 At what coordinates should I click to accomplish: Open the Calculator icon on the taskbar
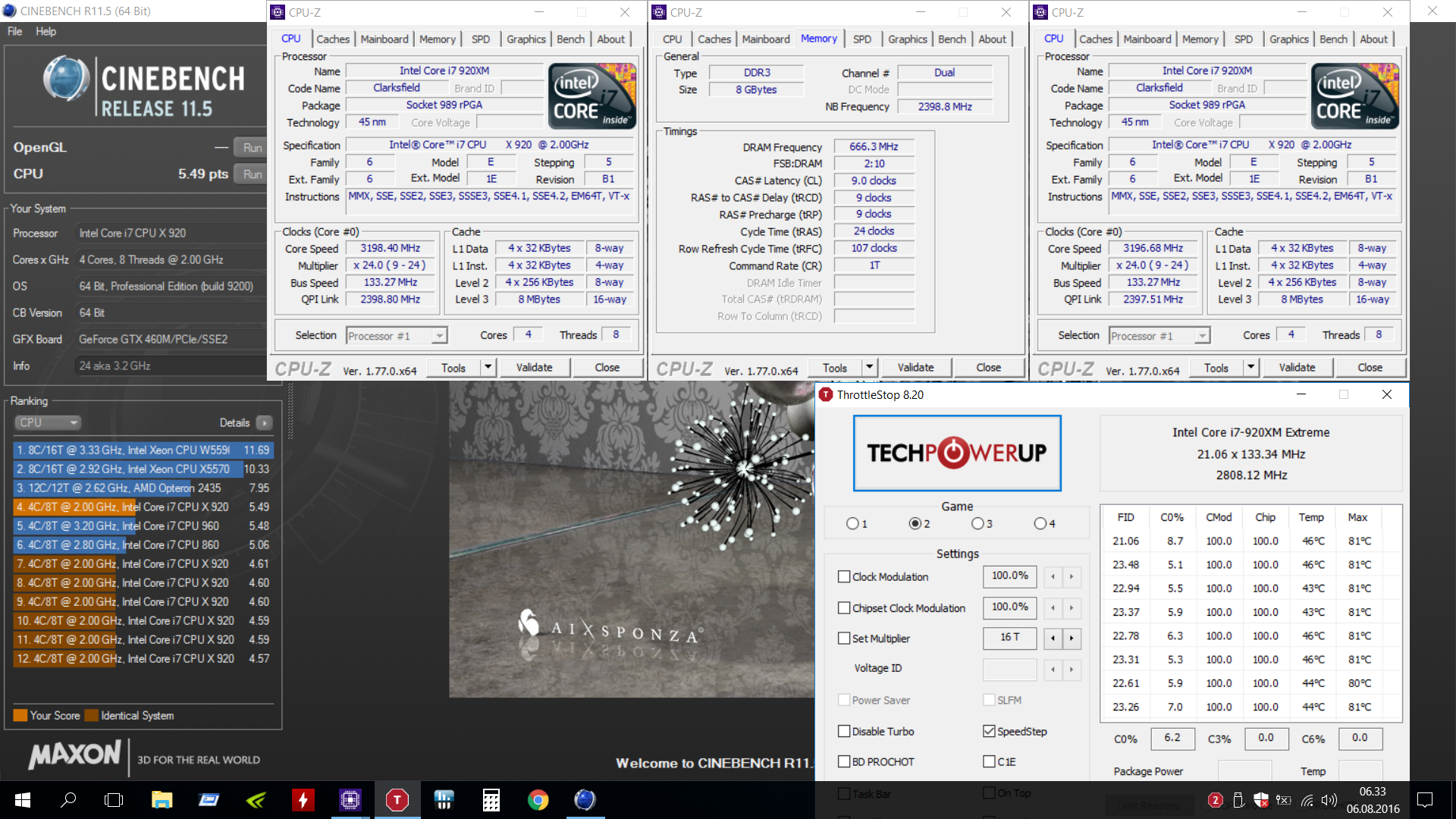tap(491, 800)
